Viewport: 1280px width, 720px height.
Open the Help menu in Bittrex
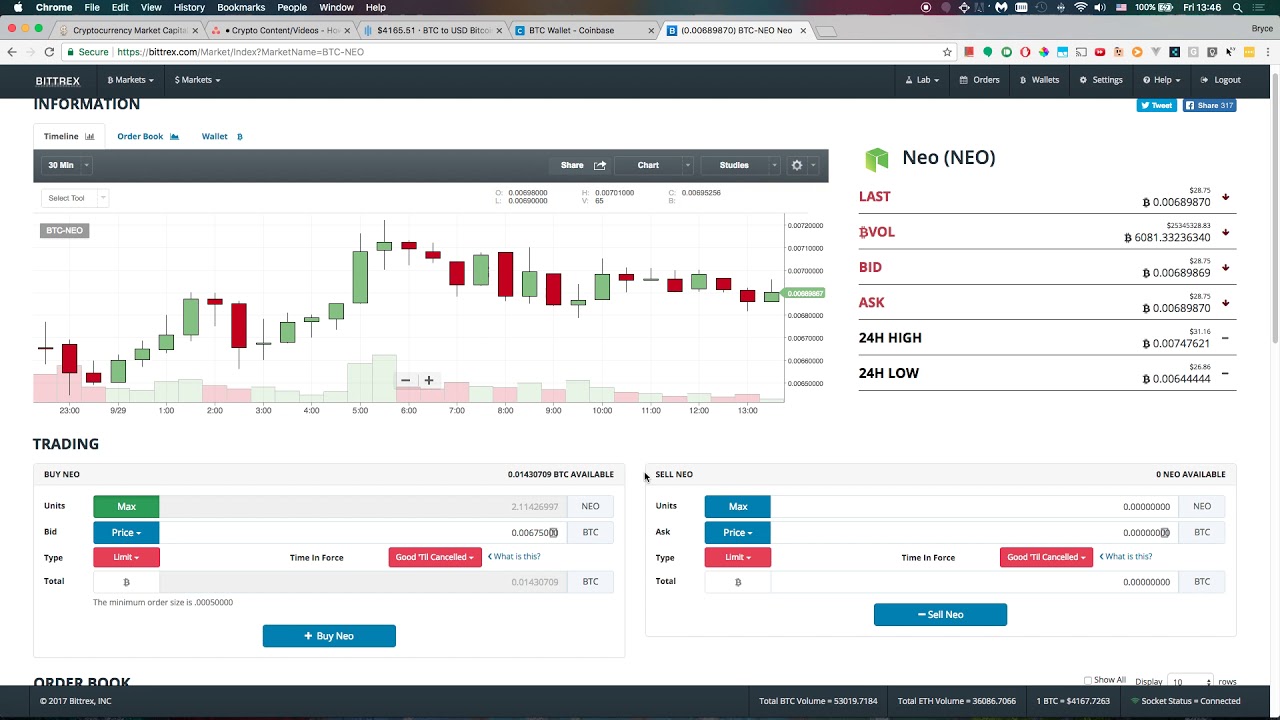(x=1161, y=80)
